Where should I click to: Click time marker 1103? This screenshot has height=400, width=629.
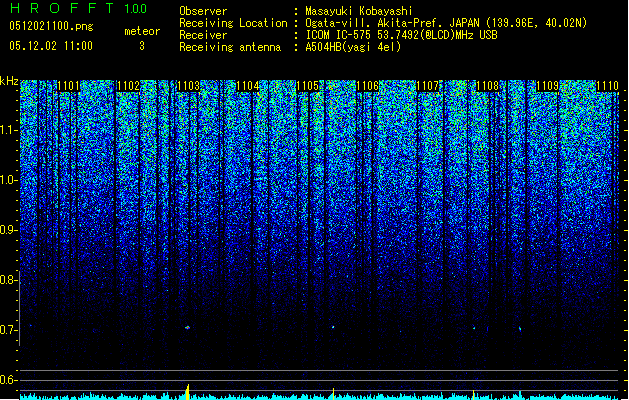(x=188, y=86)
